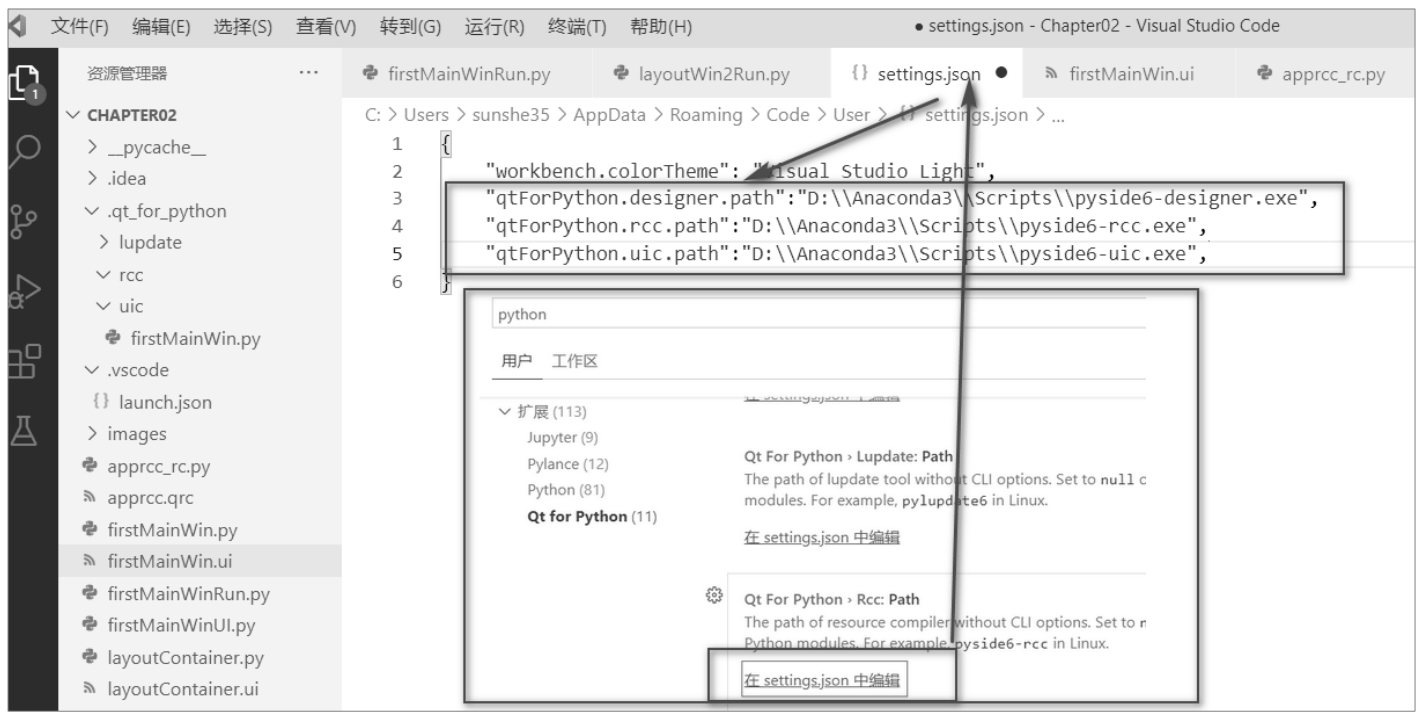Viewport: 1423px width, 719px height.
Task: Select 工作区 settings scope tab
Action: coord(575,360)
